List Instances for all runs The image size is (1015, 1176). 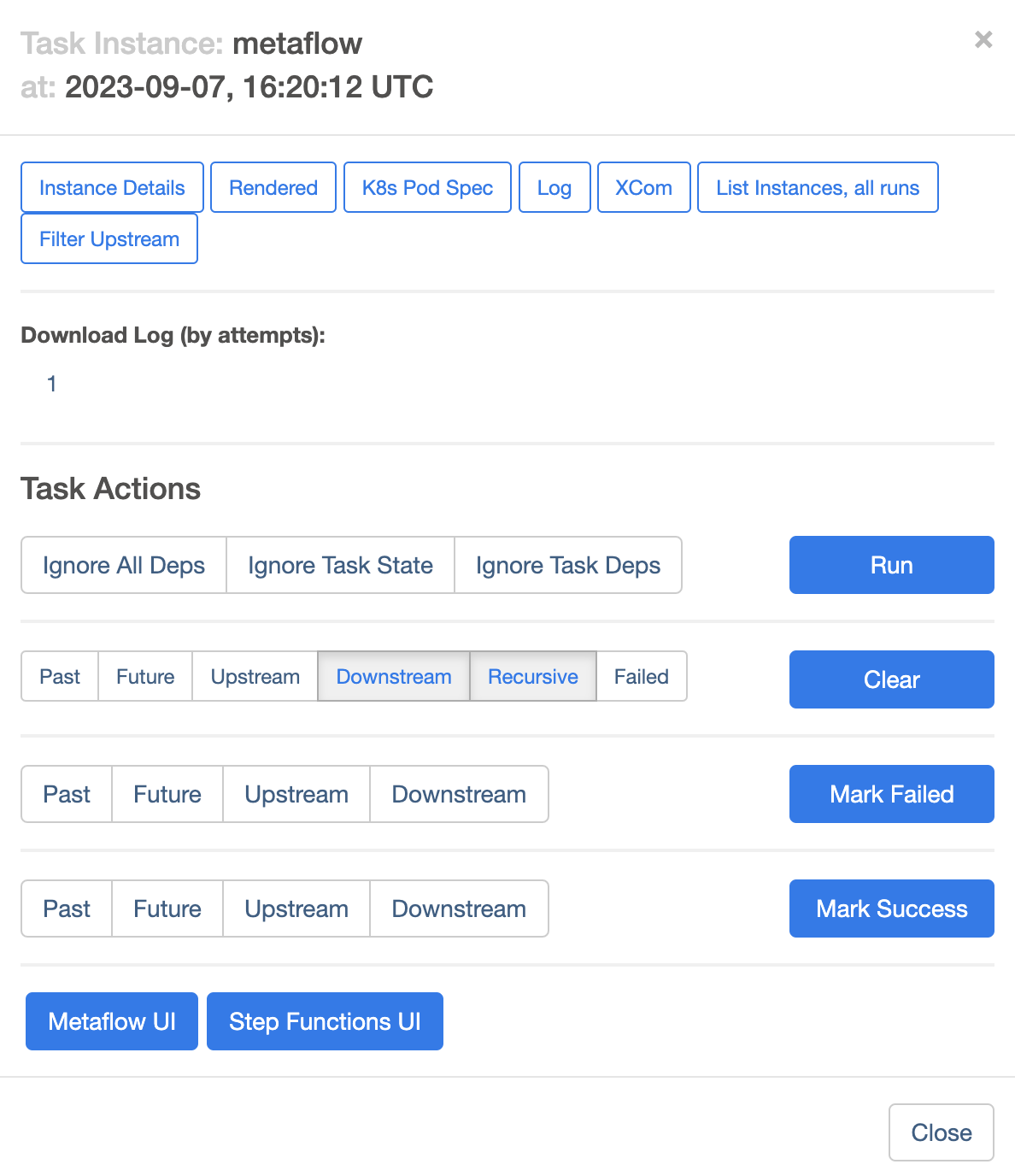point(818,187)
